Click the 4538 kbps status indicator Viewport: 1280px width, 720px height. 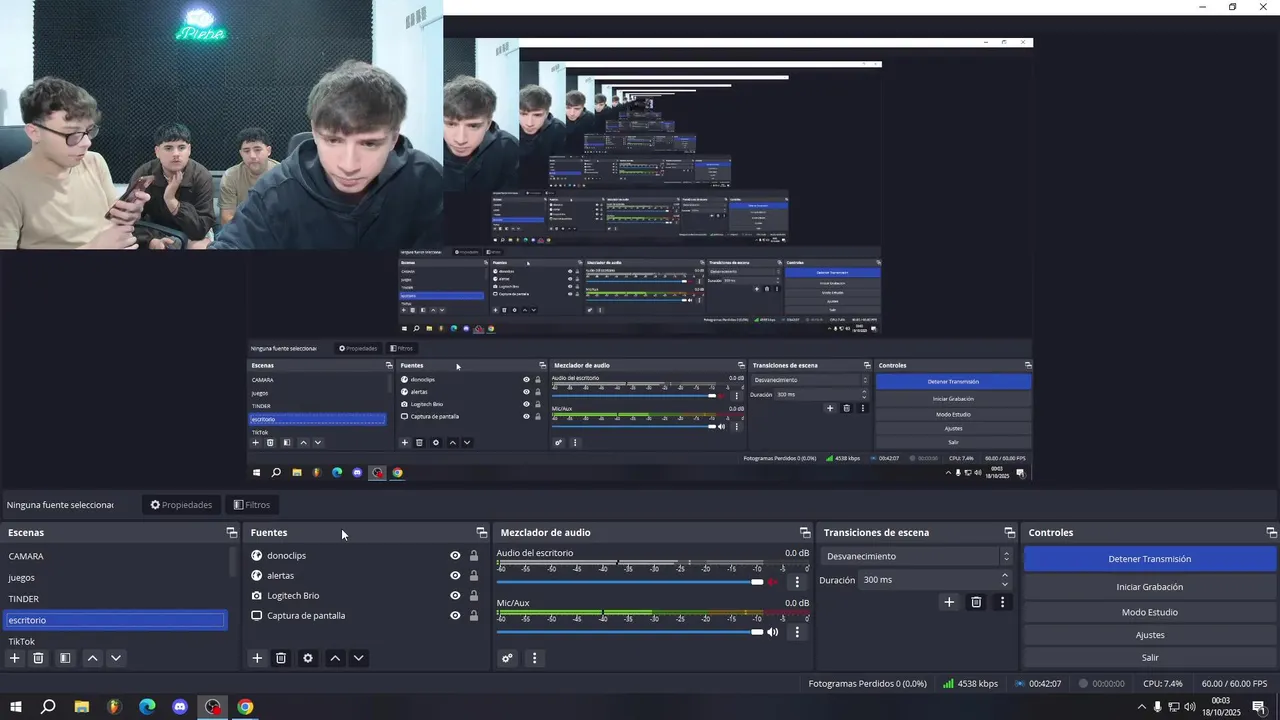pyautogui.click(x=970, y=684)
